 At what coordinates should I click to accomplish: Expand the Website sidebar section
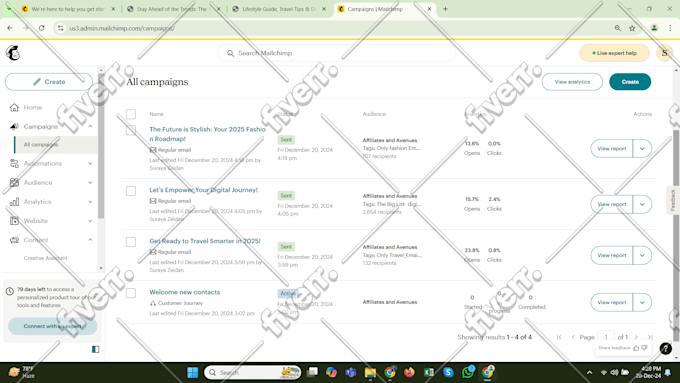90,221
